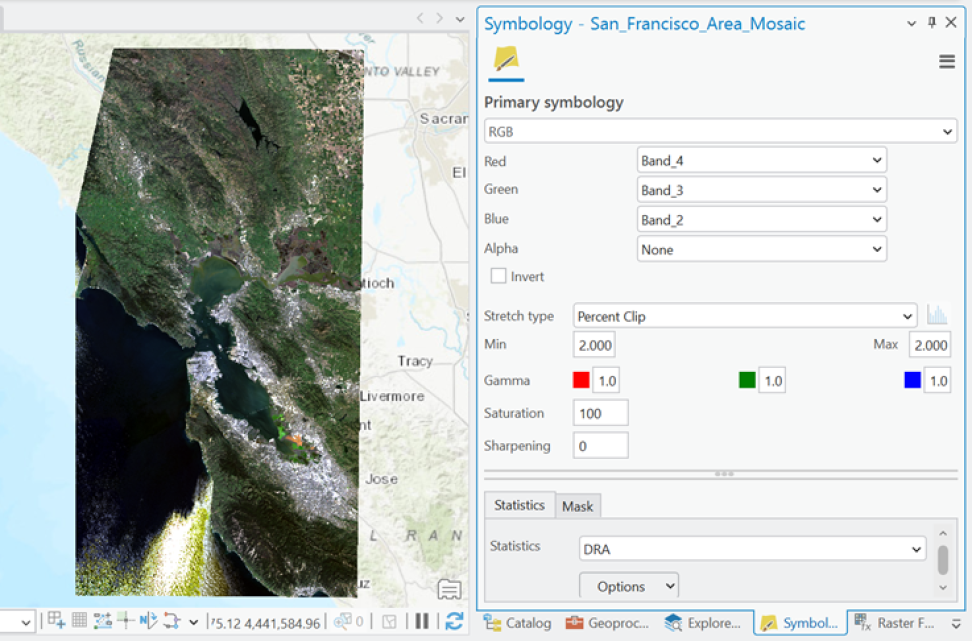Viewport: 972px width, 641px height.
Task: Switch to the Symbology pane tab
Action: pyautogui.click(x=800, y=623)
